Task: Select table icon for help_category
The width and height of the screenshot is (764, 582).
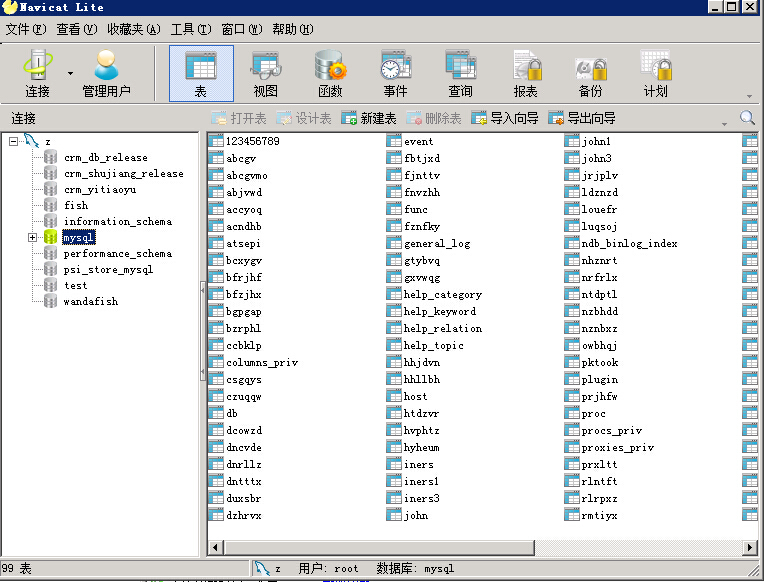Action: 394,294
